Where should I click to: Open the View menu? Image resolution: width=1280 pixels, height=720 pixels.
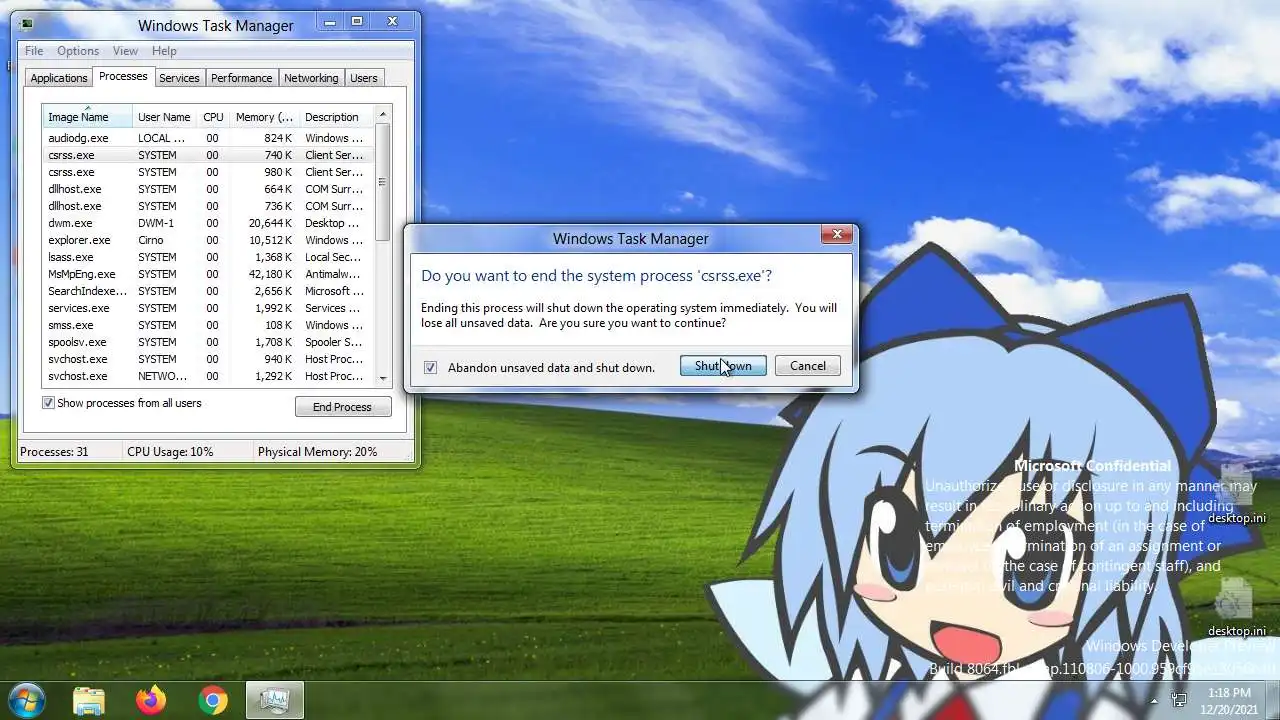[x=125, y=51]
